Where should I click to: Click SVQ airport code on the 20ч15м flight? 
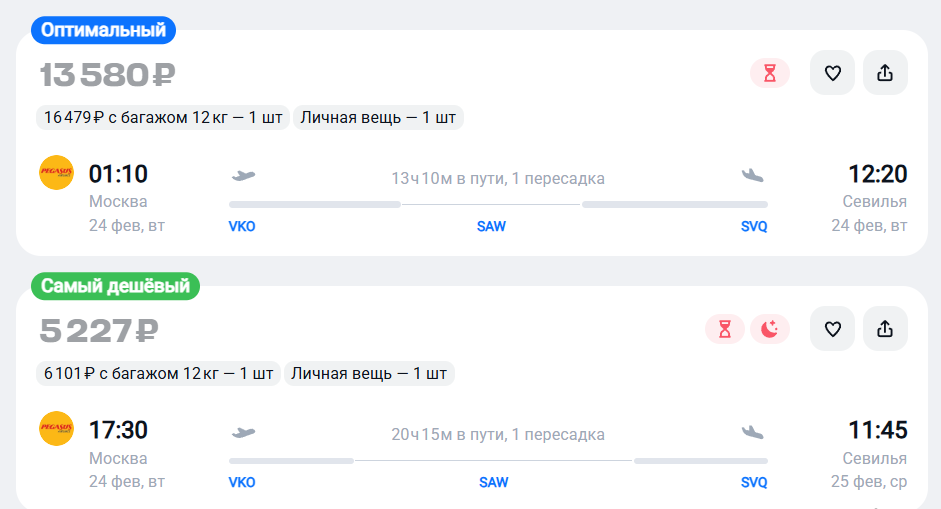pyautogui.click(x=754, y=482)
